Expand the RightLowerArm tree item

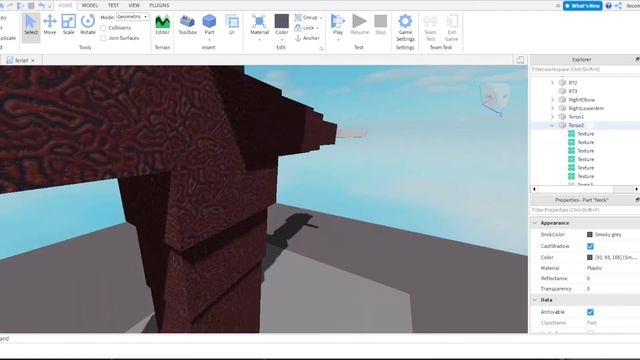click(552, 108)
